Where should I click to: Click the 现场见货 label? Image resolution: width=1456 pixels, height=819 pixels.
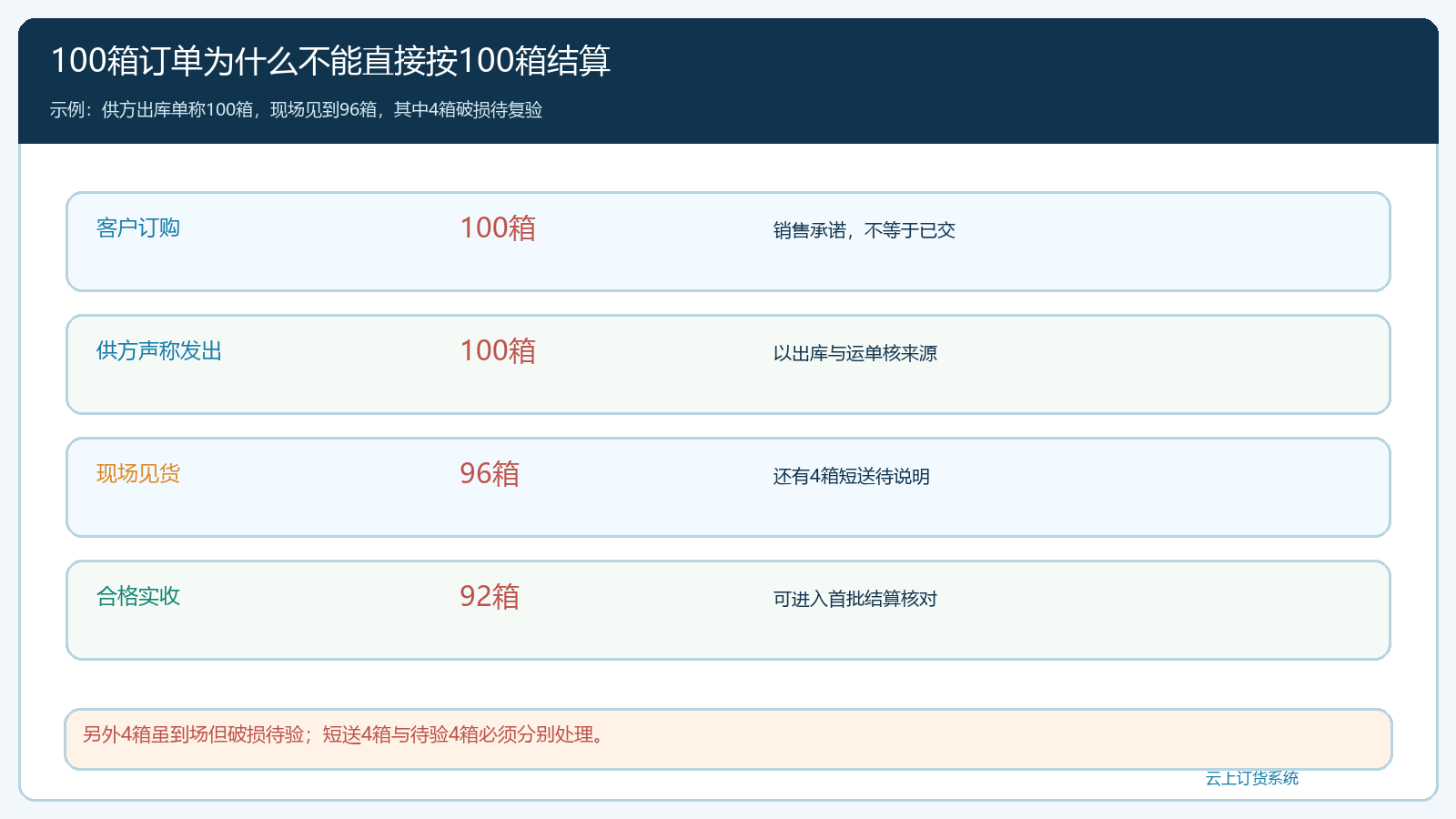click(138, 473)
